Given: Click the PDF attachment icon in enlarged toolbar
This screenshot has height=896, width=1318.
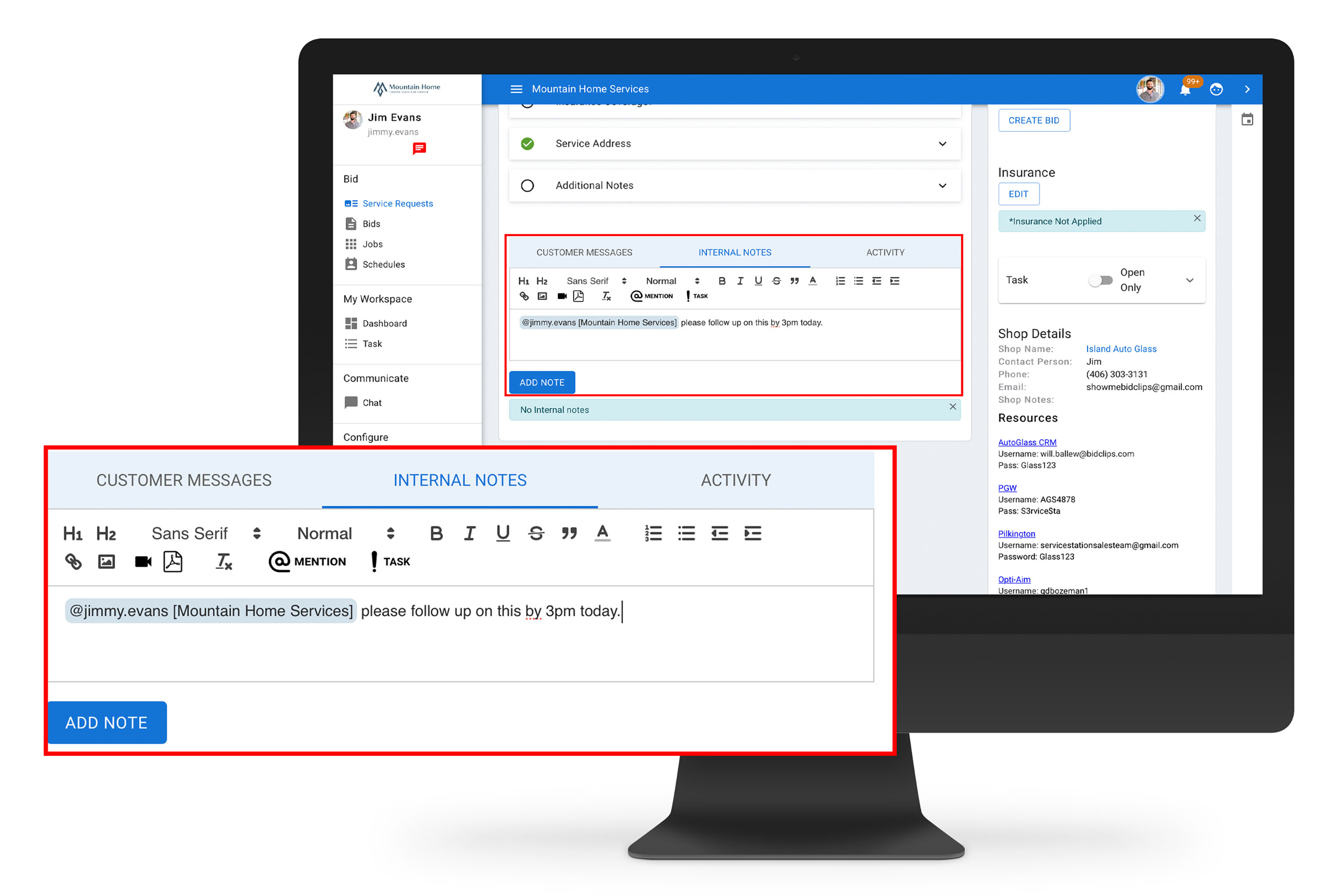Looking at the screenshot, I should (173, 561).
